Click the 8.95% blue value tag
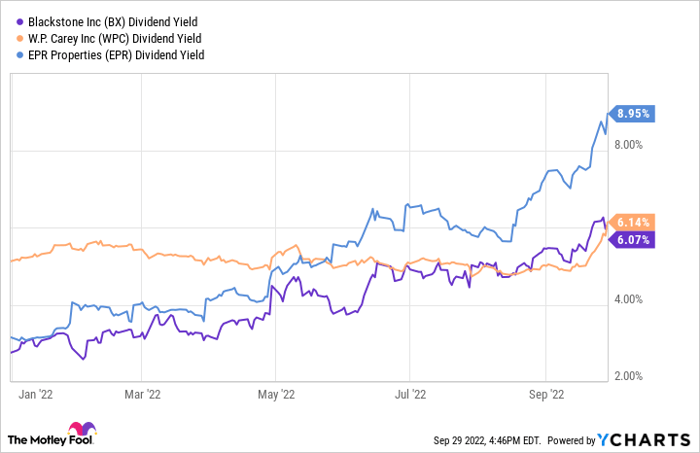The image size is (700, 453). coord(632,114)
